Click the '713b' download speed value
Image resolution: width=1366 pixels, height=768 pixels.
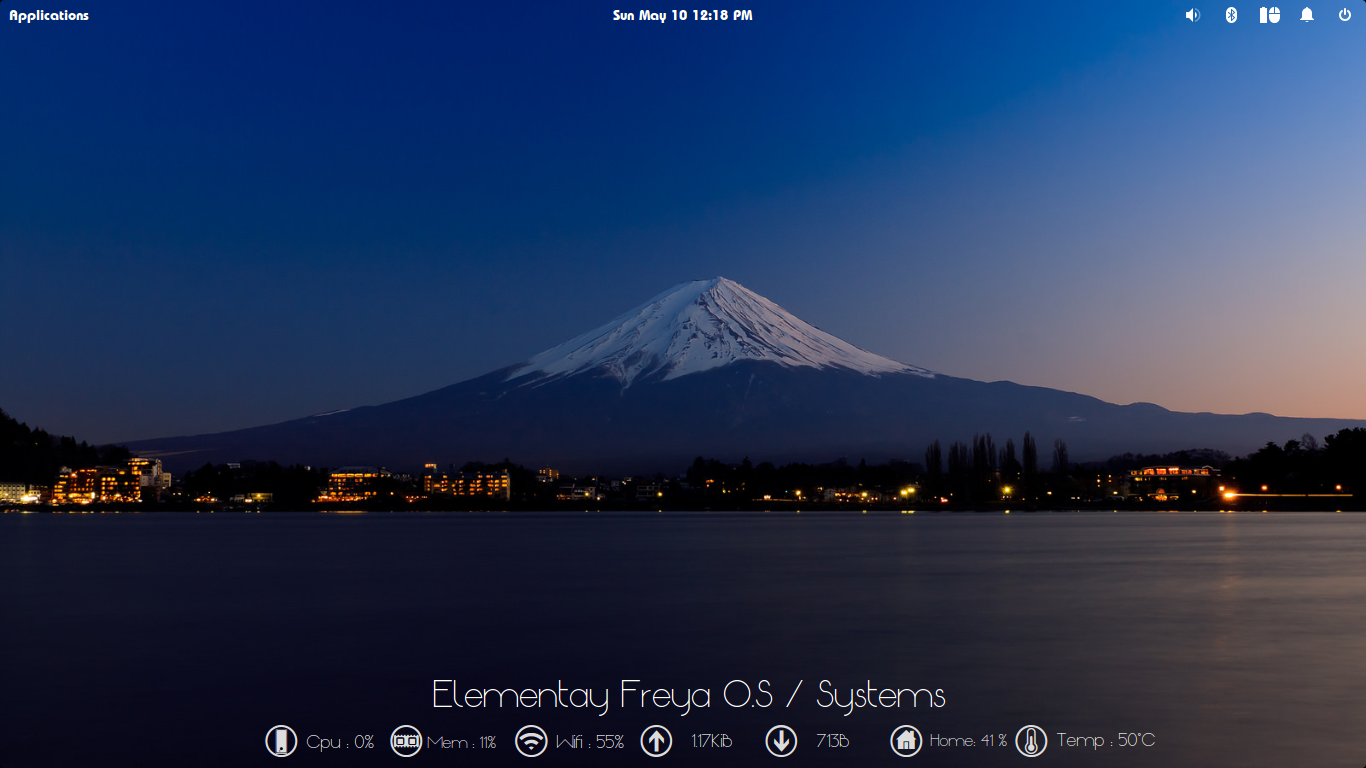(832, 741)
